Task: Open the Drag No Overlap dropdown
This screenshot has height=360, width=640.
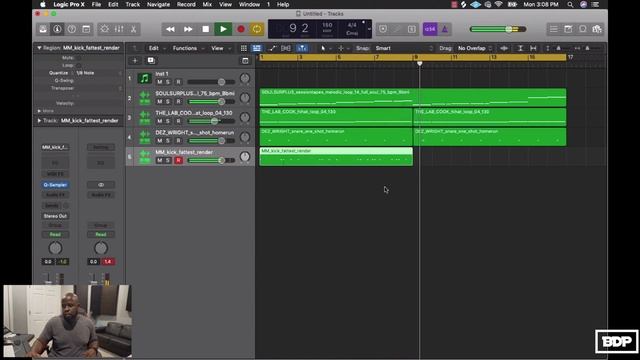Action: point(475,48)
